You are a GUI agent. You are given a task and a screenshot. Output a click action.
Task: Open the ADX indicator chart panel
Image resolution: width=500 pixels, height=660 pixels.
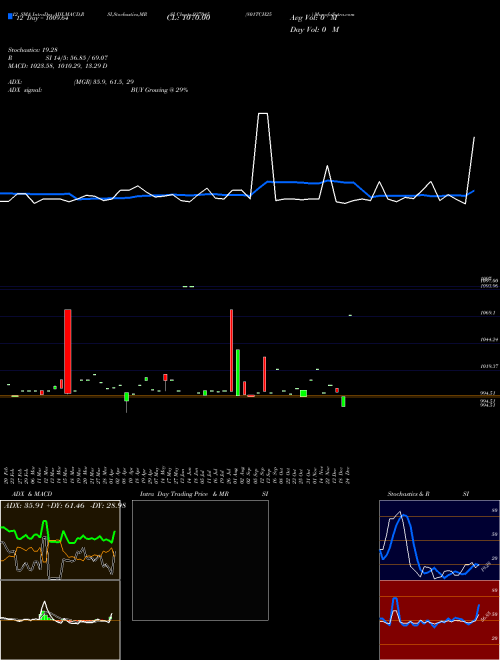click(x=60, y=540)
